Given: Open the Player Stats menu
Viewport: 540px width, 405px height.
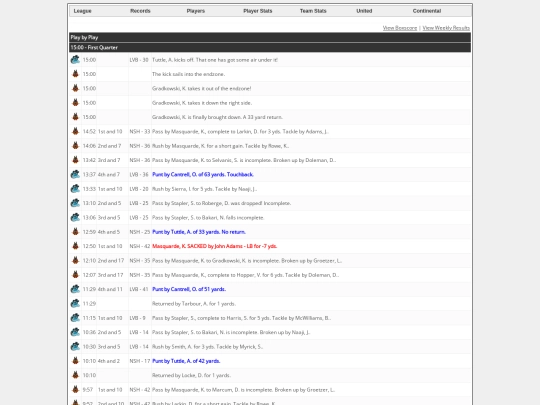Looking at the screenshot, I should coord(258,11).
